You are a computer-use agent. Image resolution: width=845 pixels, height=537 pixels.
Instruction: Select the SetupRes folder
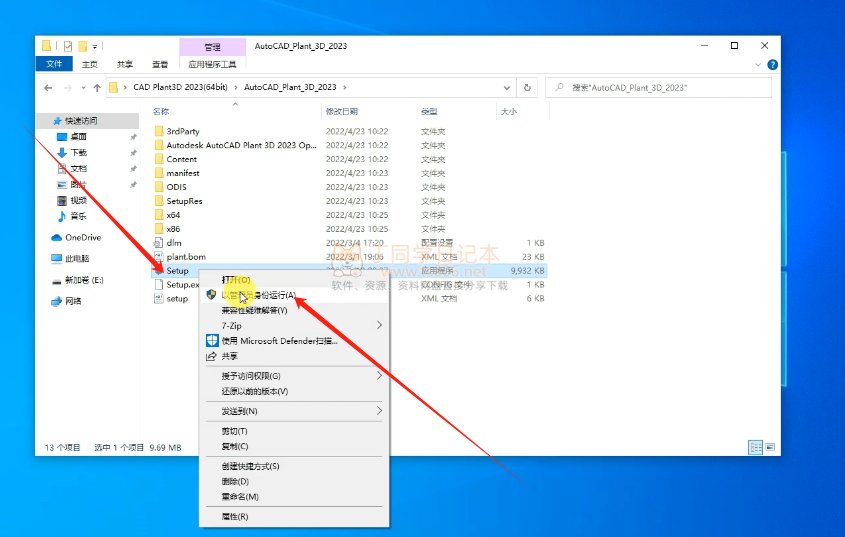[x=184, y=202]
